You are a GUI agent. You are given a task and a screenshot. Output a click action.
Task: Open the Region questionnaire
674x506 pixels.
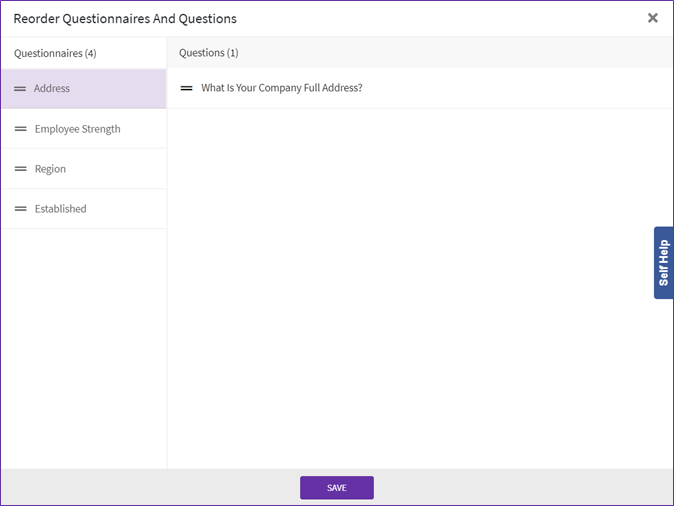point(50,169)
